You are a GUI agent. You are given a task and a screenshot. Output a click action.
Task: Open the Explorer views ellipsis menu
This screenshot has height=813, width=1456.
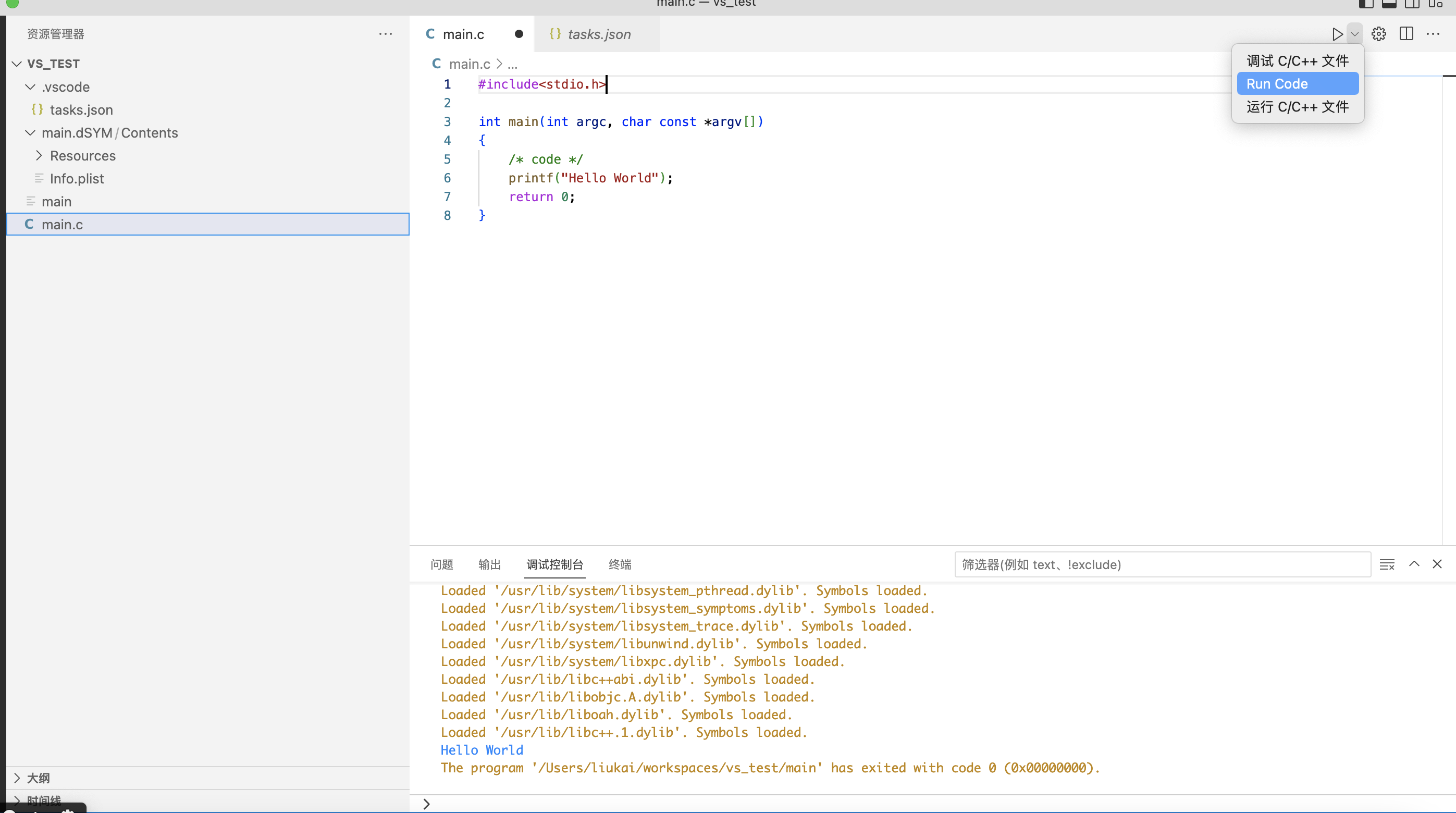pos(386,34)
